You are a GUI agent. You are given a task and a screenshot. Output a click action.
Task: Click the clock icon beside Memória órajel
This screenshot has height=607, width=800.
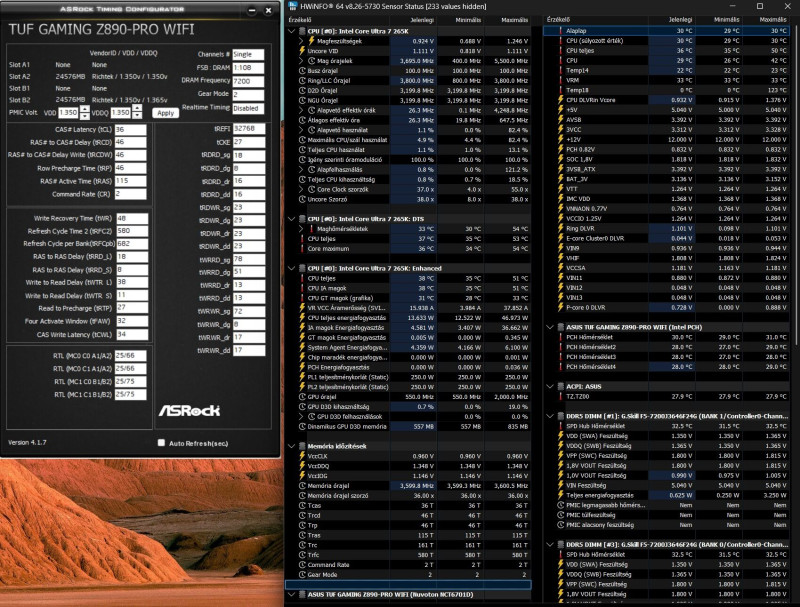(x=302, y=486)
